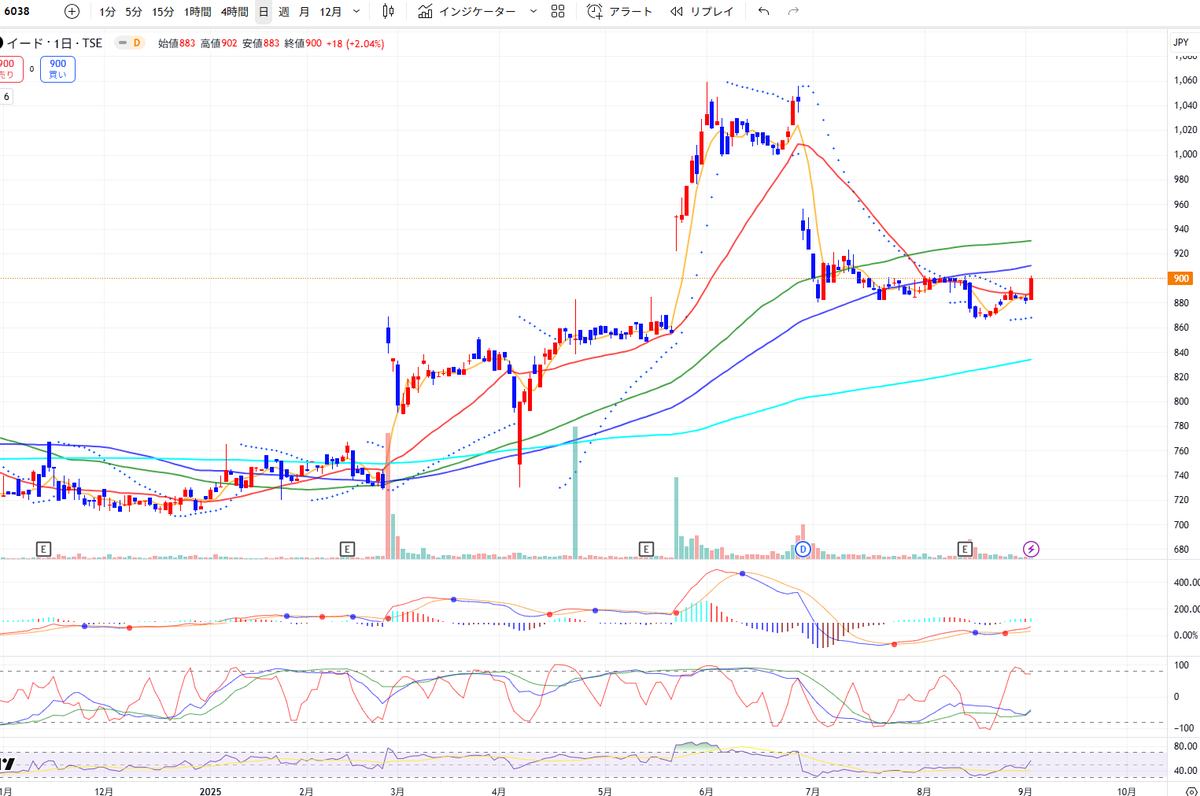1200x796 pixels.
Task: Click the 6月 label on time axis
Action: [x=706, y=790]
